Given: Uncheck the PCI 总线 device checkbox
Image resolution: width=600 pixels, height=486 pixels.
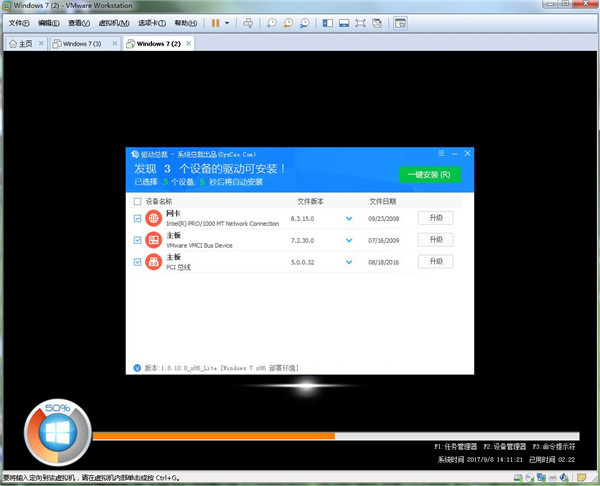Looking at the screenshot, I should pyautogui.click(x=137, y=262).
